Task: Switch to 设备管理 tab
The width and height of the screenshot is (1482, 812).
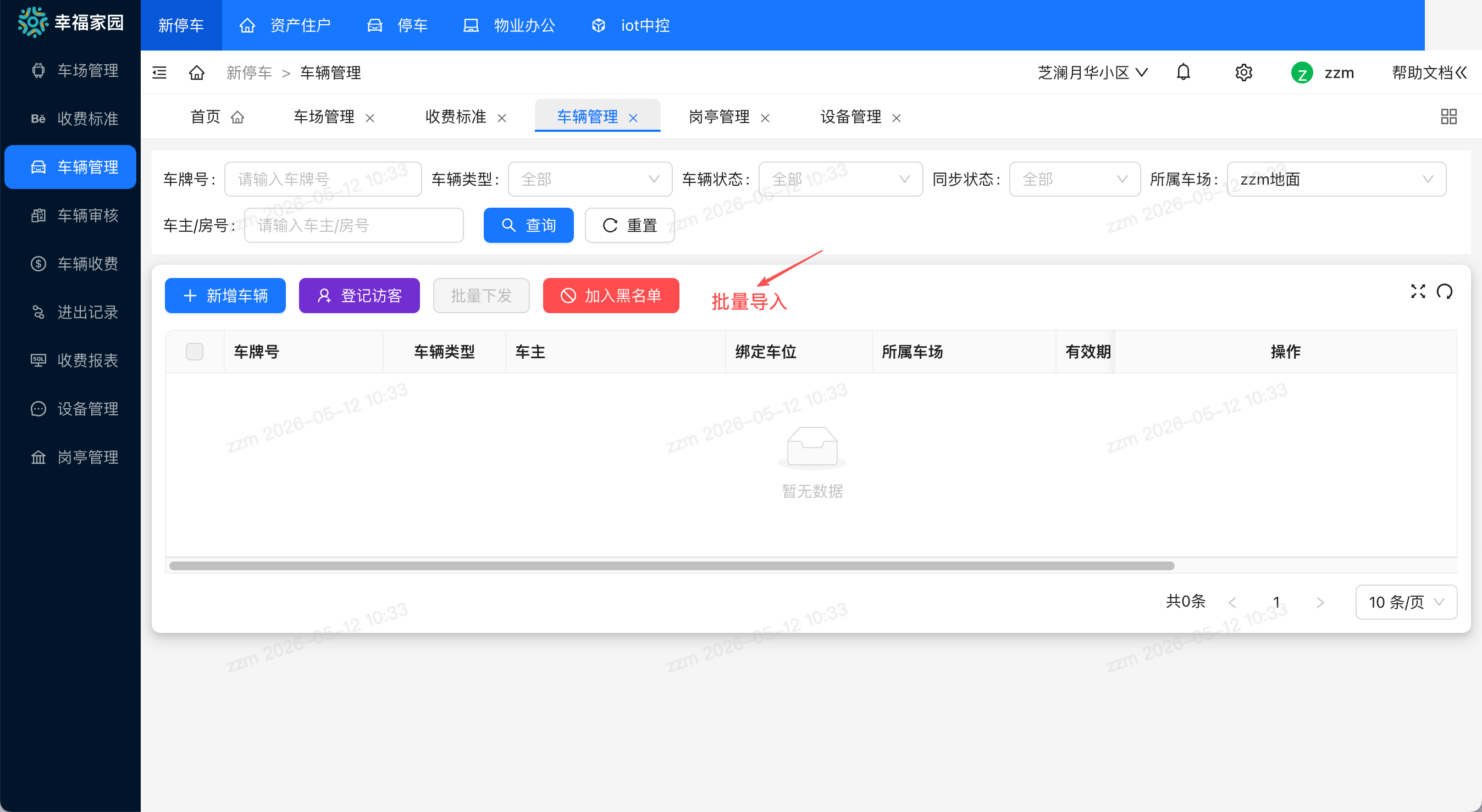Action: 851,116
